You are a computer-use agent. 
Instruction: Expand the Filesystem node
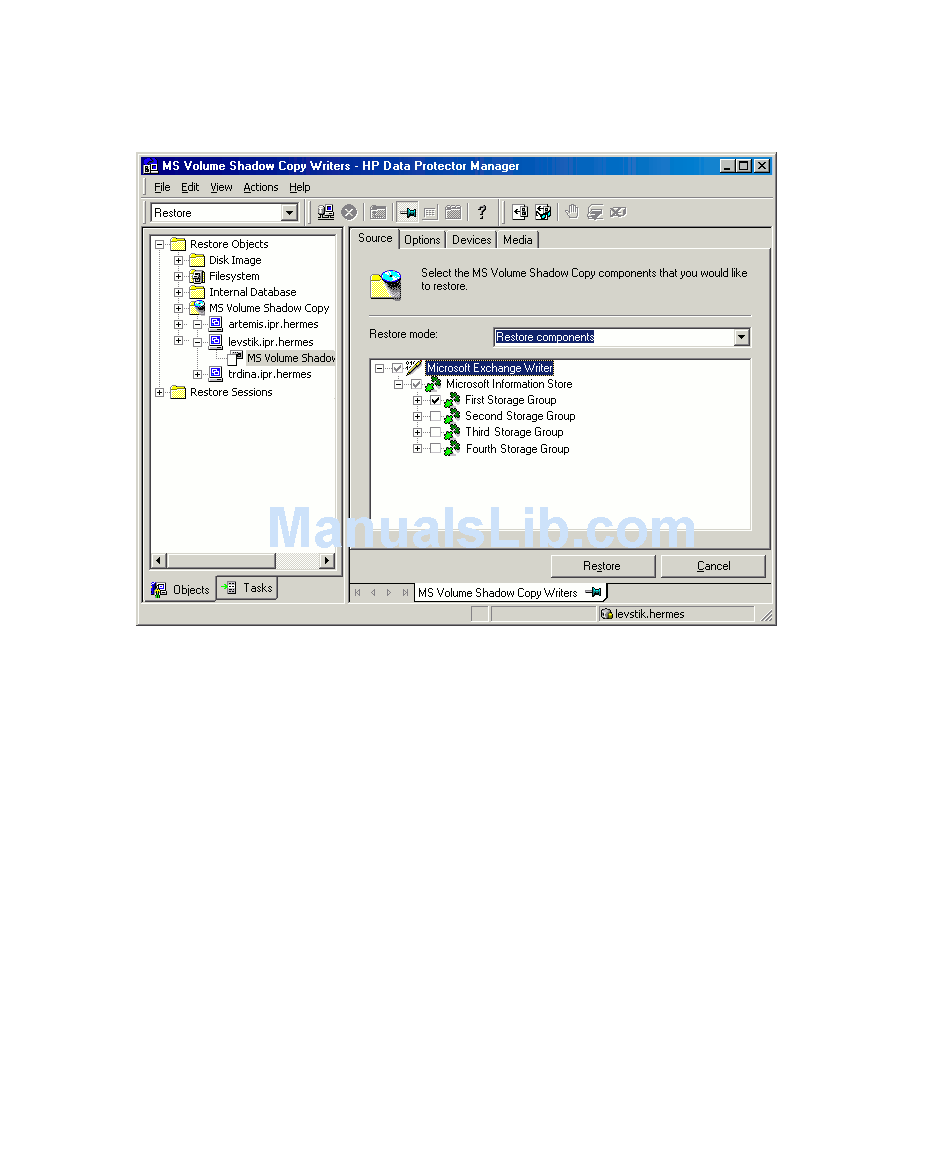click(x=178, y=276)
